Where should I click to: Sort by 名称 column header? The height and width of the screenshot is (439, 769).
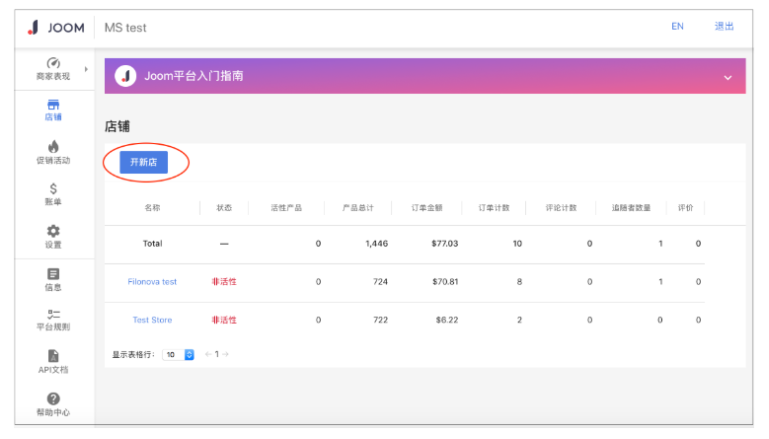[x=152, y=208]
